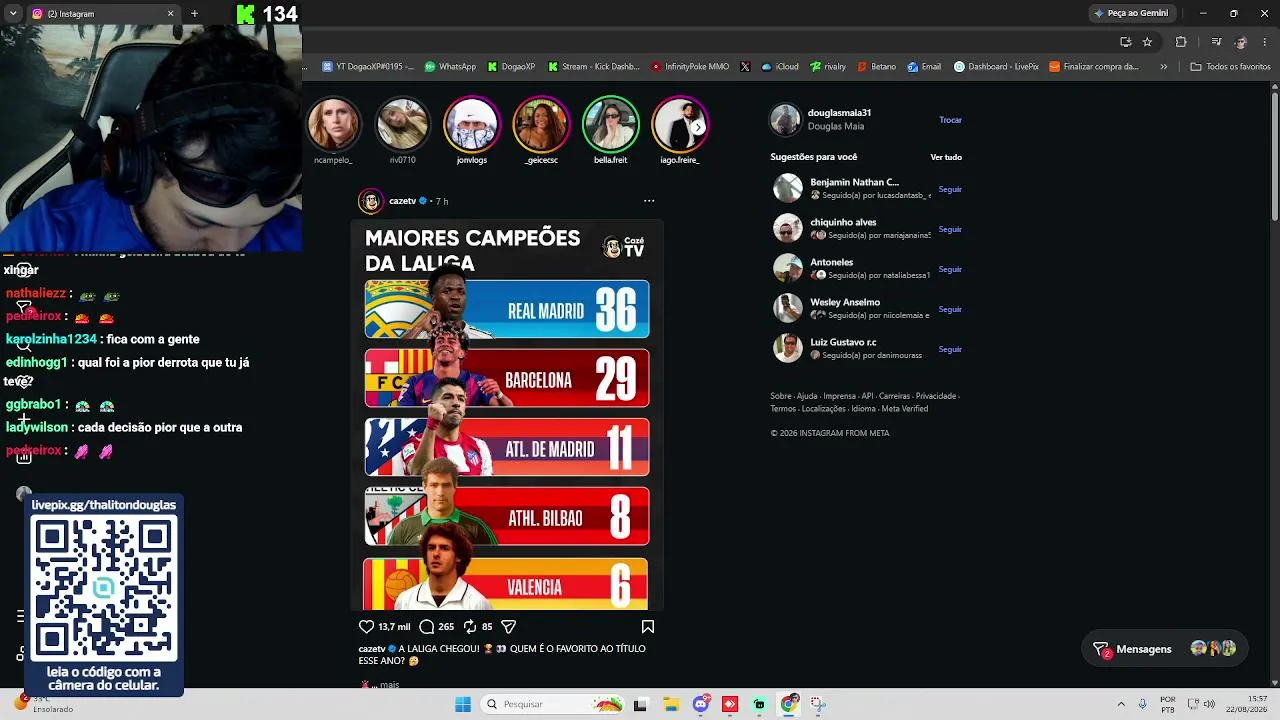1280x720 pixels.
Task: Open the Mensagens floating panel
Action: (1165, 649)
